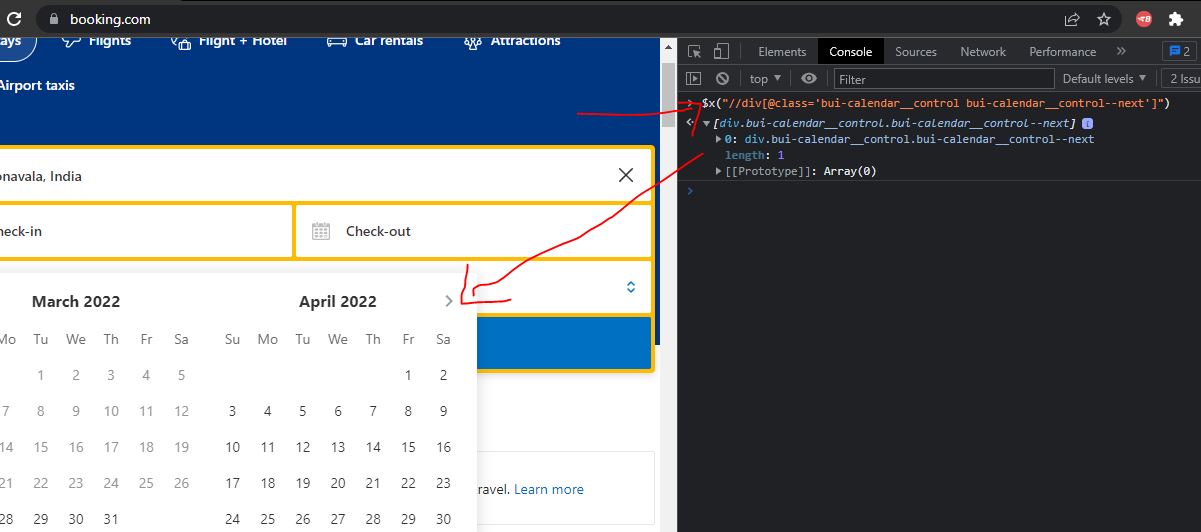The height and width of the screenshot is (532, 1201).
Task: Click the $x XPath command line
Action: pyautogui.click(x=935, y=103)
